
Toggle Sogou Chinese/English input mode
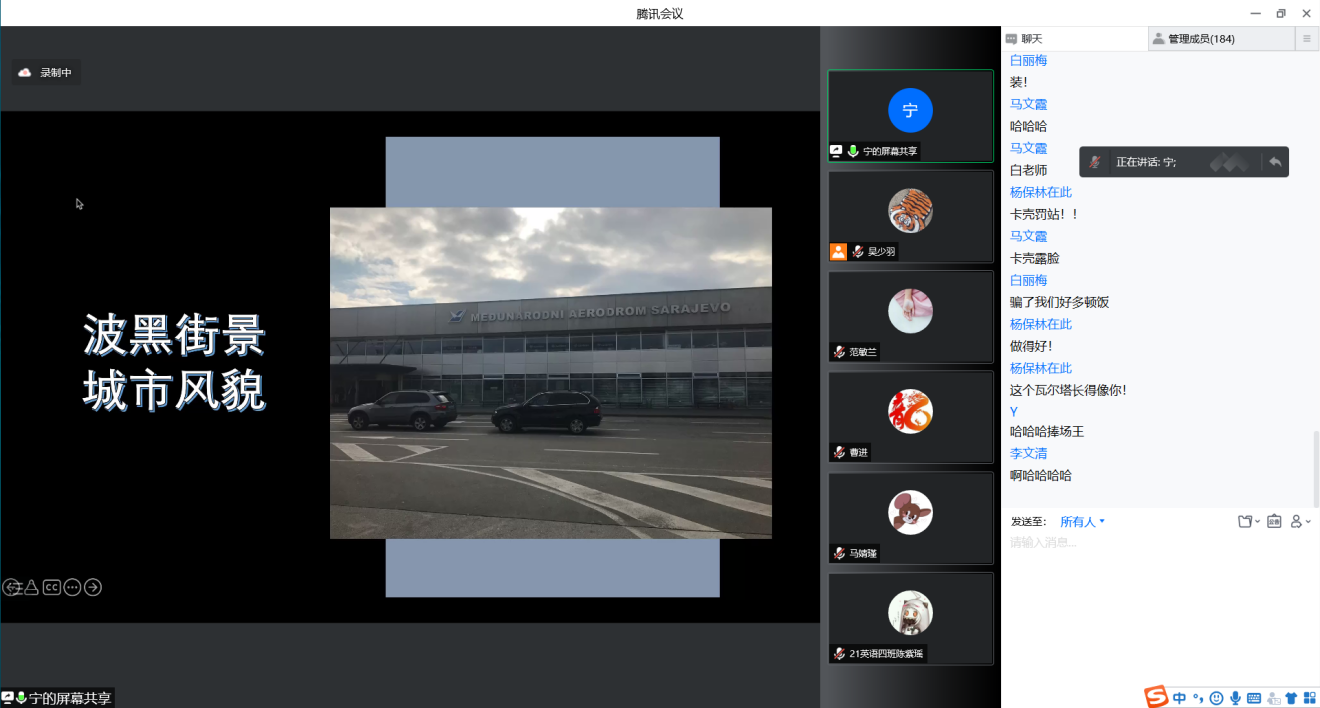point(1180,698)
